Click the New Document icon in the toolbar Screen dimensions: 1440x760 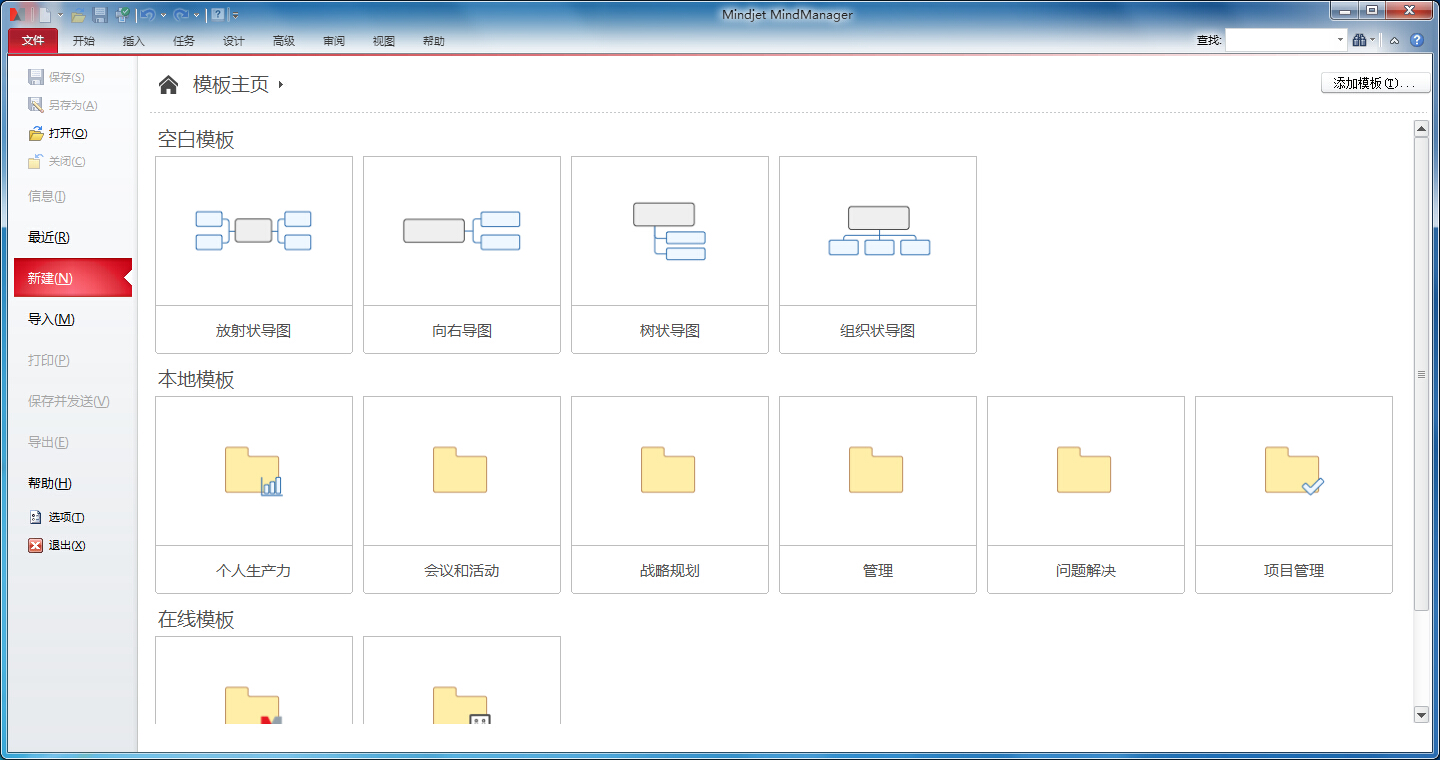[x=45, y=14]
